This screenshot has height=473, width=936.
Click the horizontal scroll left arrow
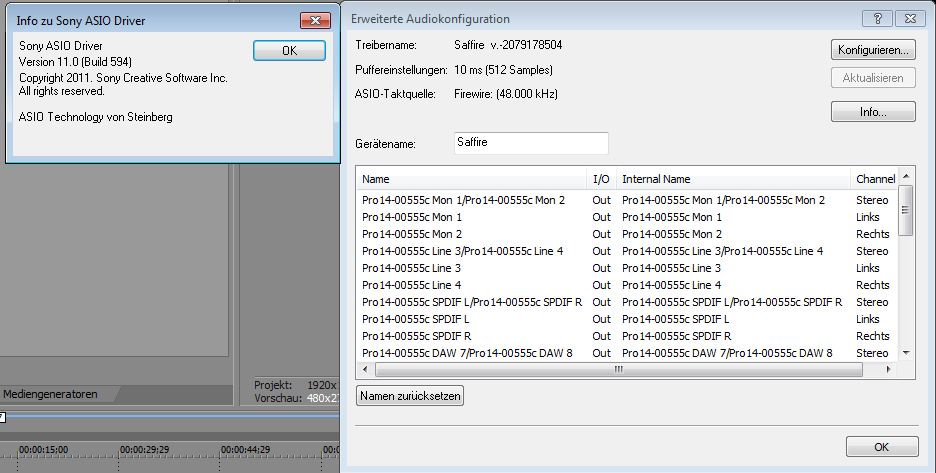(365, 370)
